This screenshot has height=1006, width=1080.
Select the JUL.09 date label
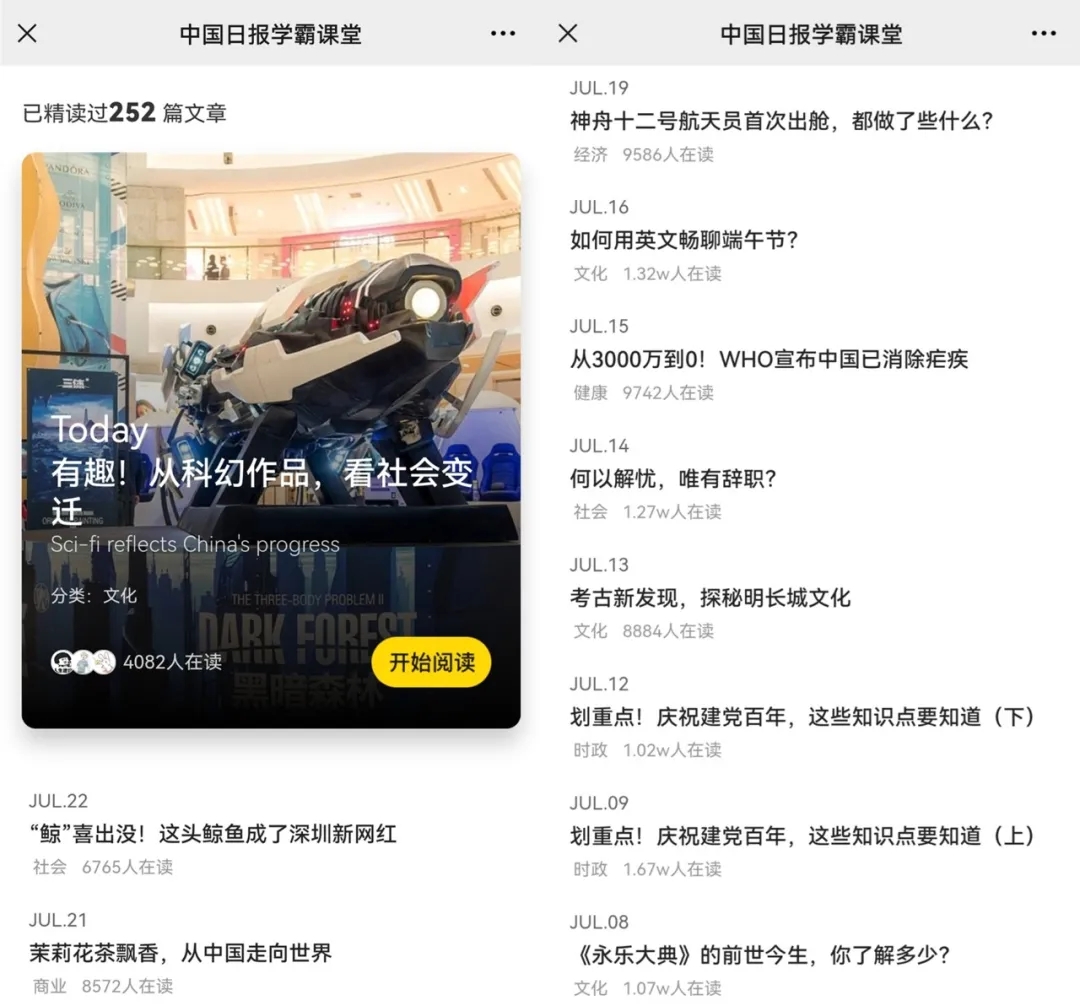tap(599, 804)
